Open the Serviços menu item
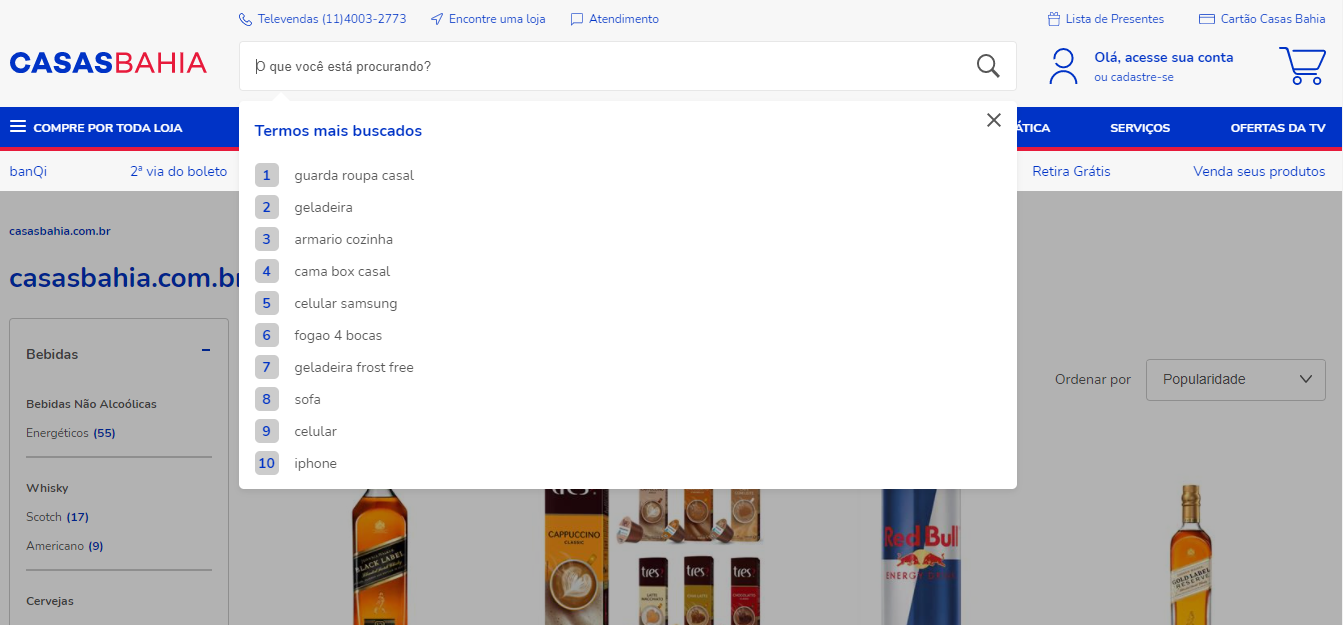This screenshot has width=1343, height=625. tap(1140, 128)
